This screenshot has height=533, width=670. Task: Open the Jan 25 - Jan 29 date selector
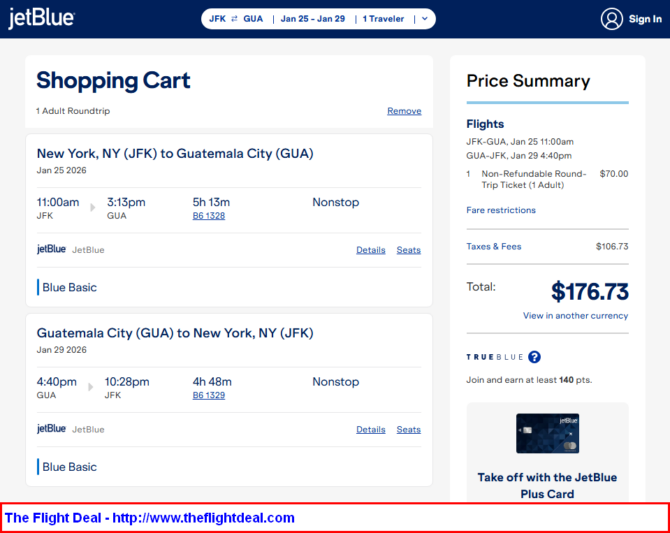tap(315, 19)
